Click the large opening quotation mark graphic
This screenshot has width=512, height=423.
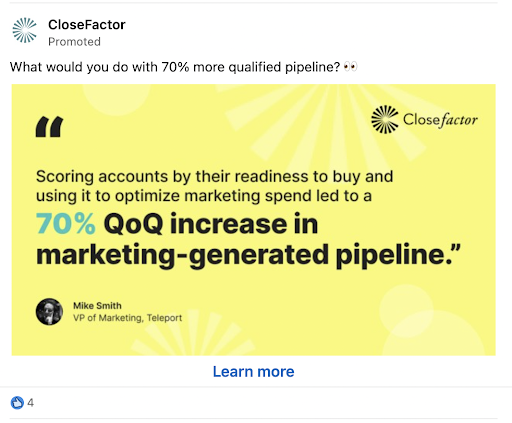tap(49, 127)
